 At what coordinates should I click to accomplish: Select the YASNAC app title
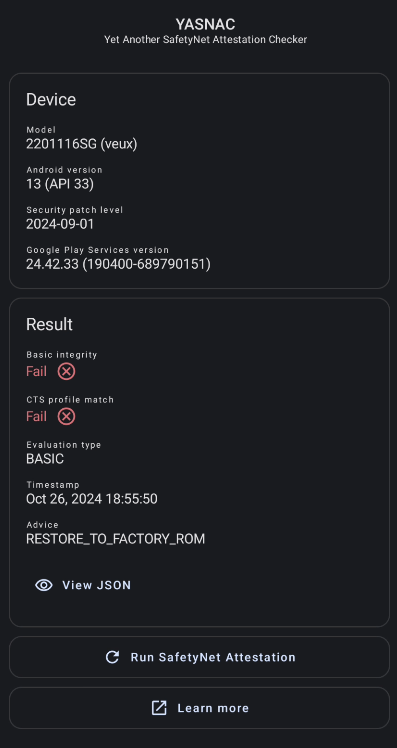click(205, 24)
